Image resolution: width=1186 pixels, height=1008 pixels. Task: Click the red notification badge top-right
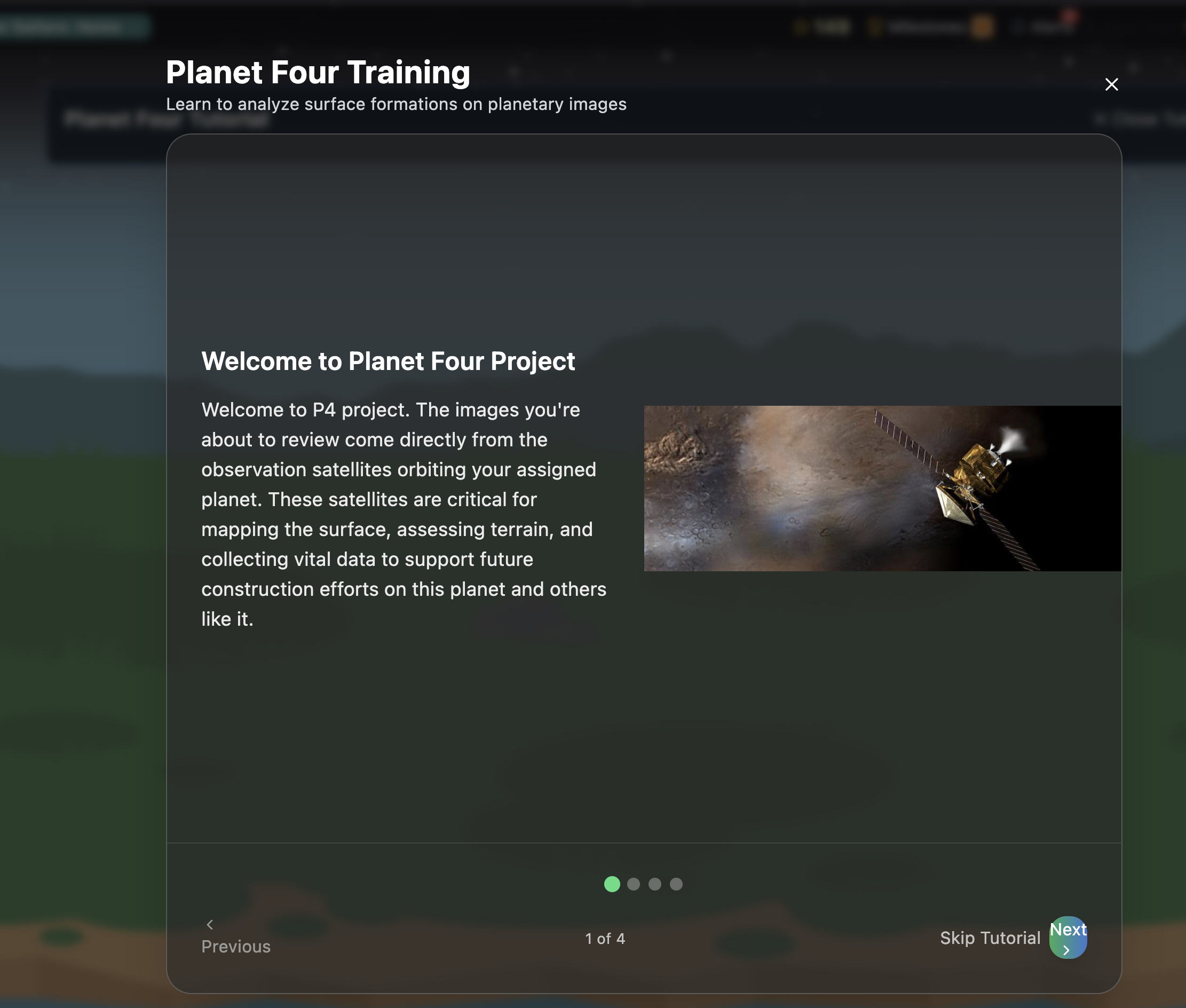[x=1070, y=16]
